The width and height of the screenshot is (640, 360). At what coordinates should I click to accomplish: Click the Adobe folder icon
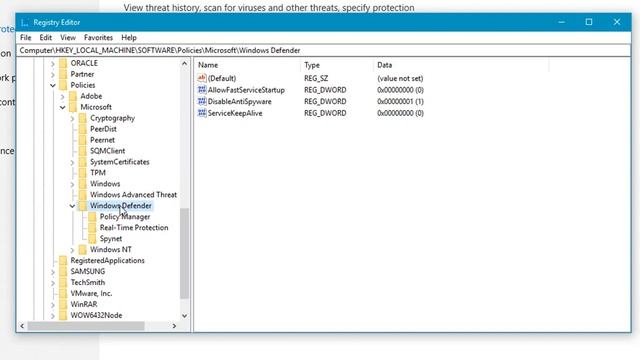73,96
